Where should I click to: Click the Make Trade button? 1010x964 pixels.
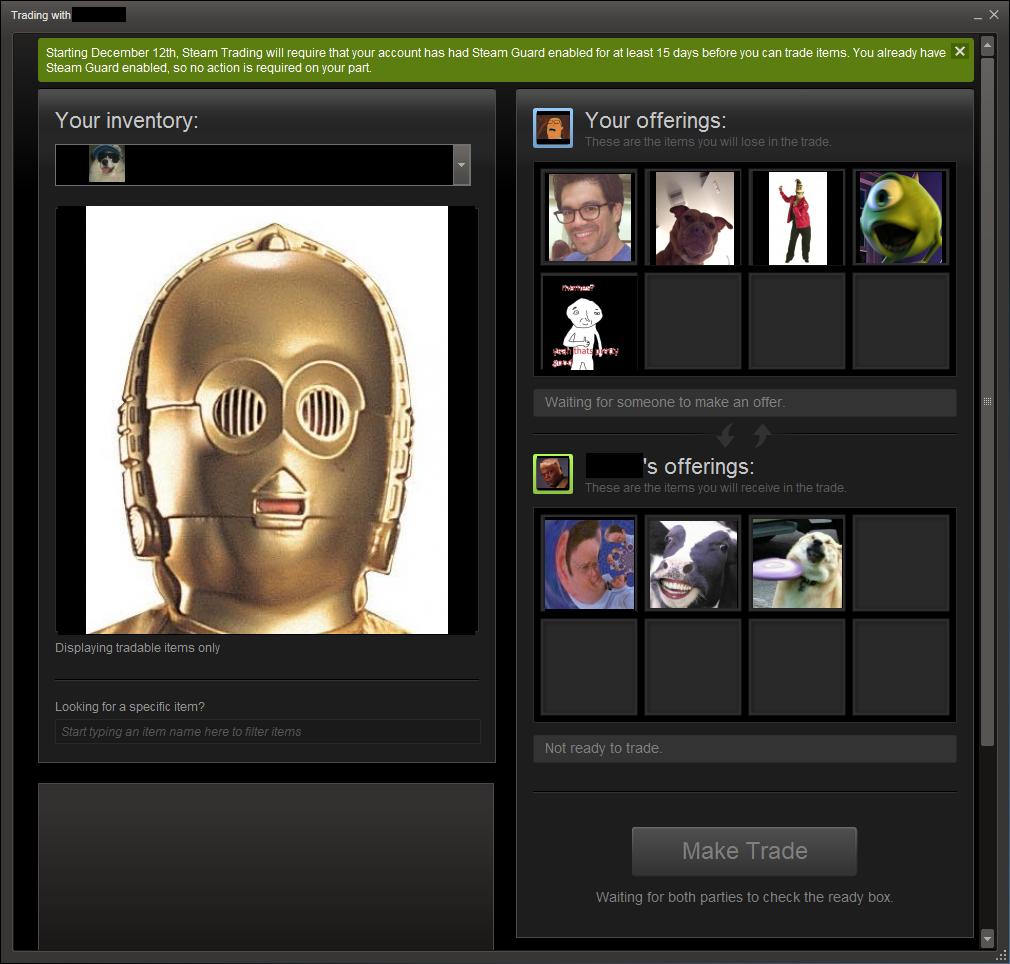pyautogui.click(x=745, y=851)
